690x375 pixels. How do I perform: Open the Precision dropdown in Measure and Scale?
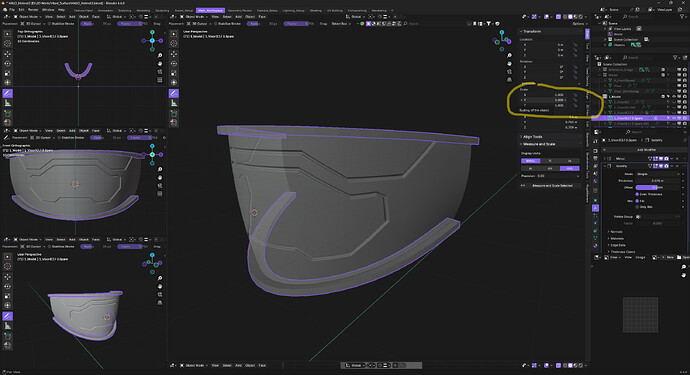coord(551,176)
